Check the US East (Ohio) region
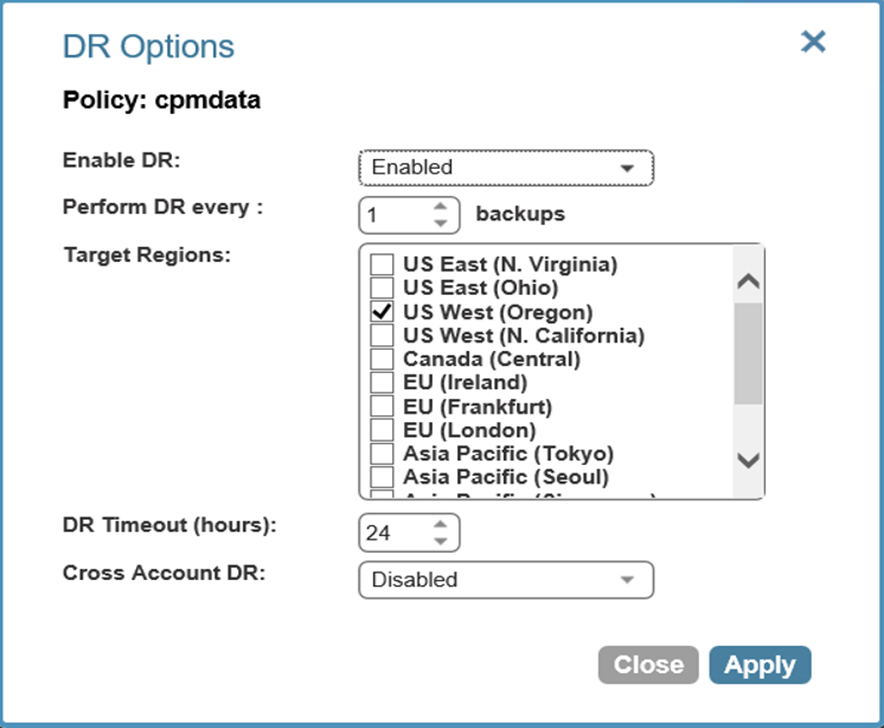Image resolution: width=884 pixels, height=728 pixels. point(382,288)
